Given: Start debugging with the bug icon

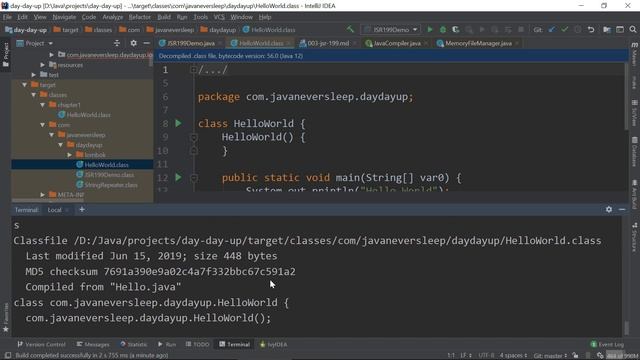Looking at the screenshot, I should (442, 29).
